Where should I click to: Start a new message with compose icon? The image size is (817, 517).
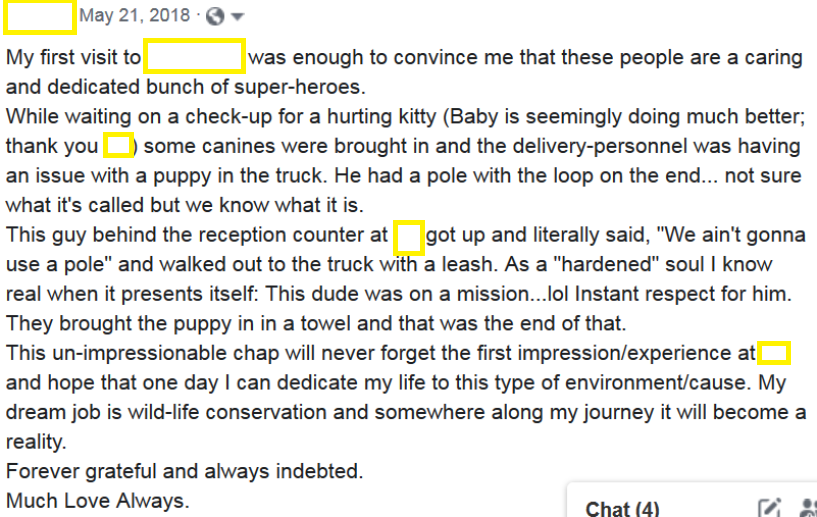(770, 508)
